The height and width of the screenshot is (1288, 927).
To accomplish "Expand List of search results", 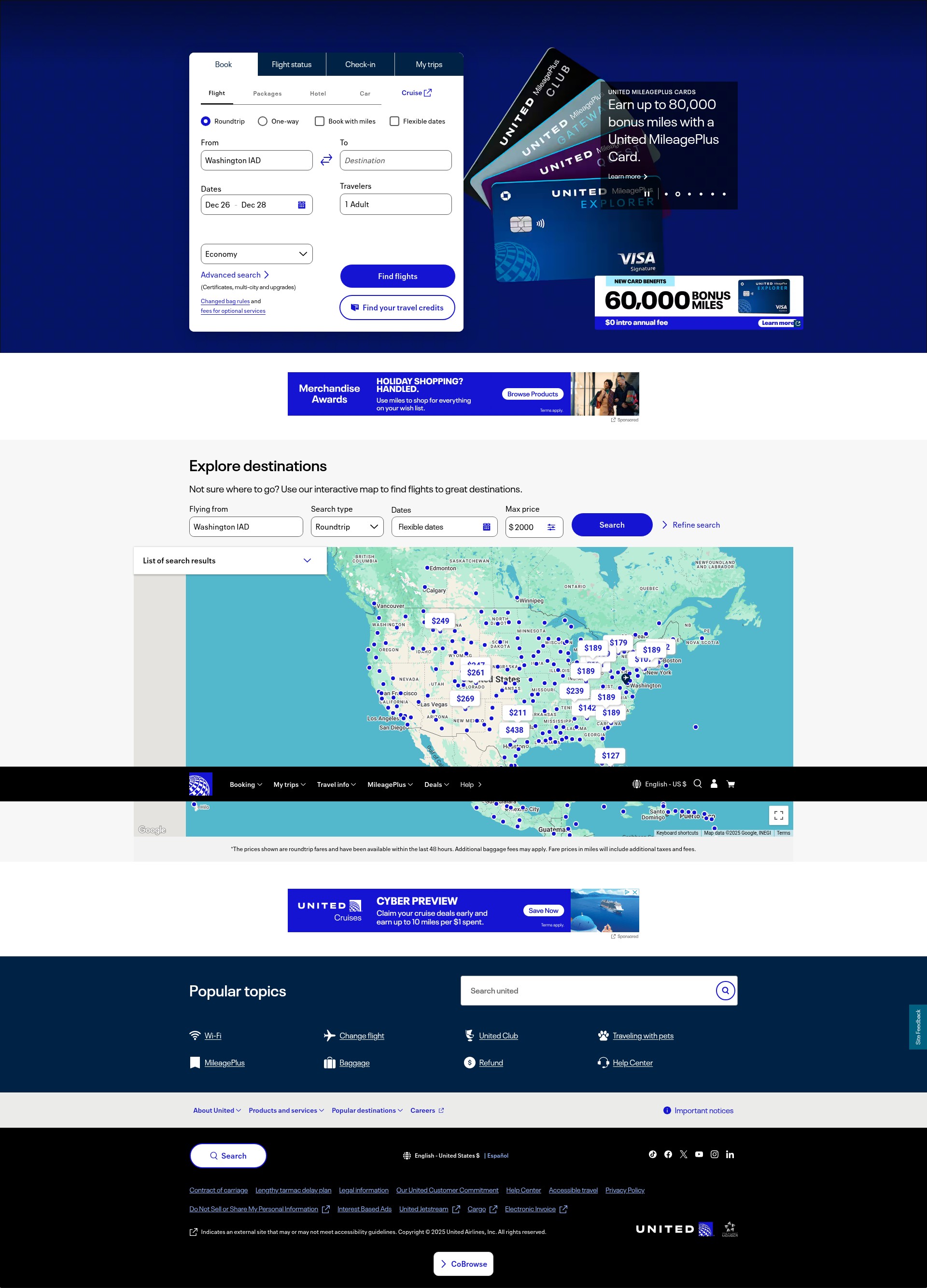I will 230,560.
